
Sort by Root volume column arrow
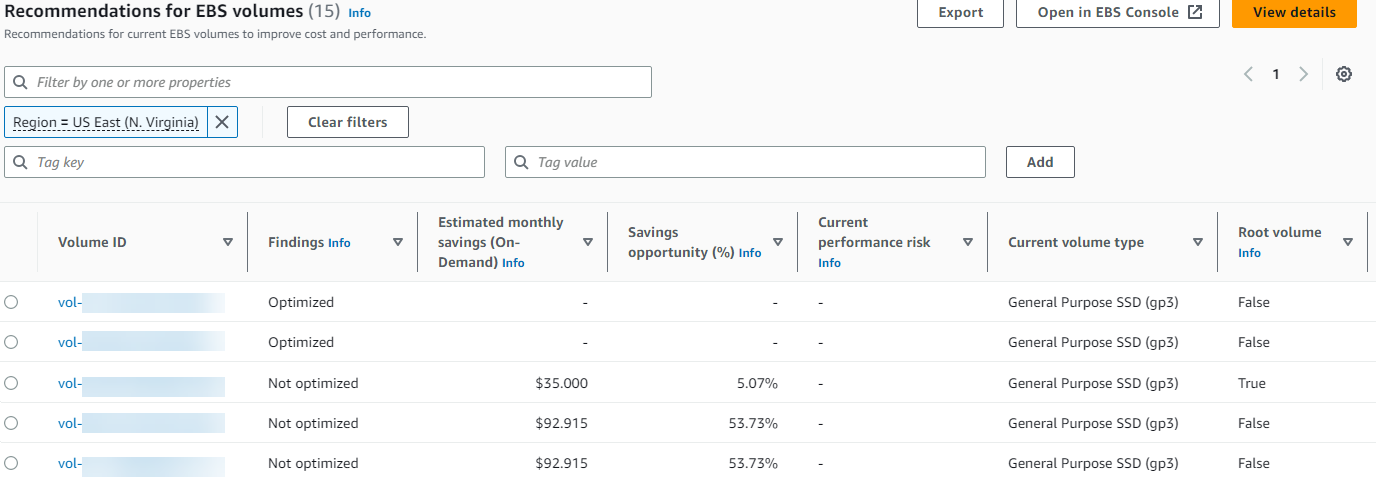pos(1348,242)
